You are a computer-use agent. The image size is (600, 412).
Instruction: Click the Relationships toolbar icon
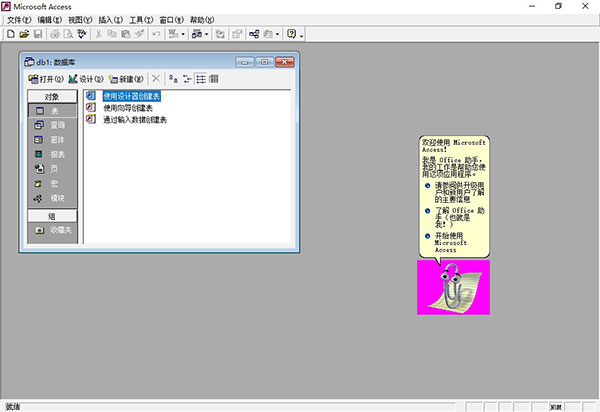(253, 34)
